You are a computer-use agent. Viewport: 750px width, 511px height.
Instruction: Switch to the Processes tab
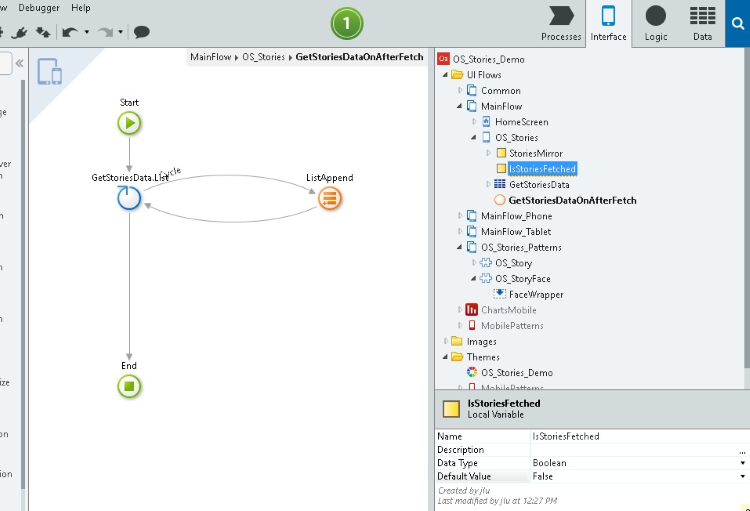point(561,24)
